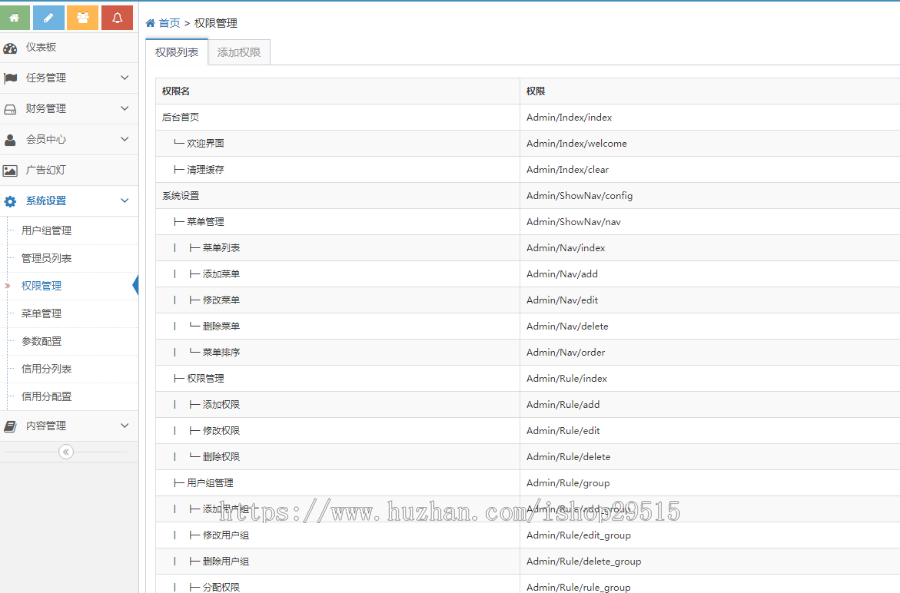The height and width of the screenshot is (593, 900).
Task: Collapse the 系统设置 sidebar menu
Action: [x=68, y=201]
